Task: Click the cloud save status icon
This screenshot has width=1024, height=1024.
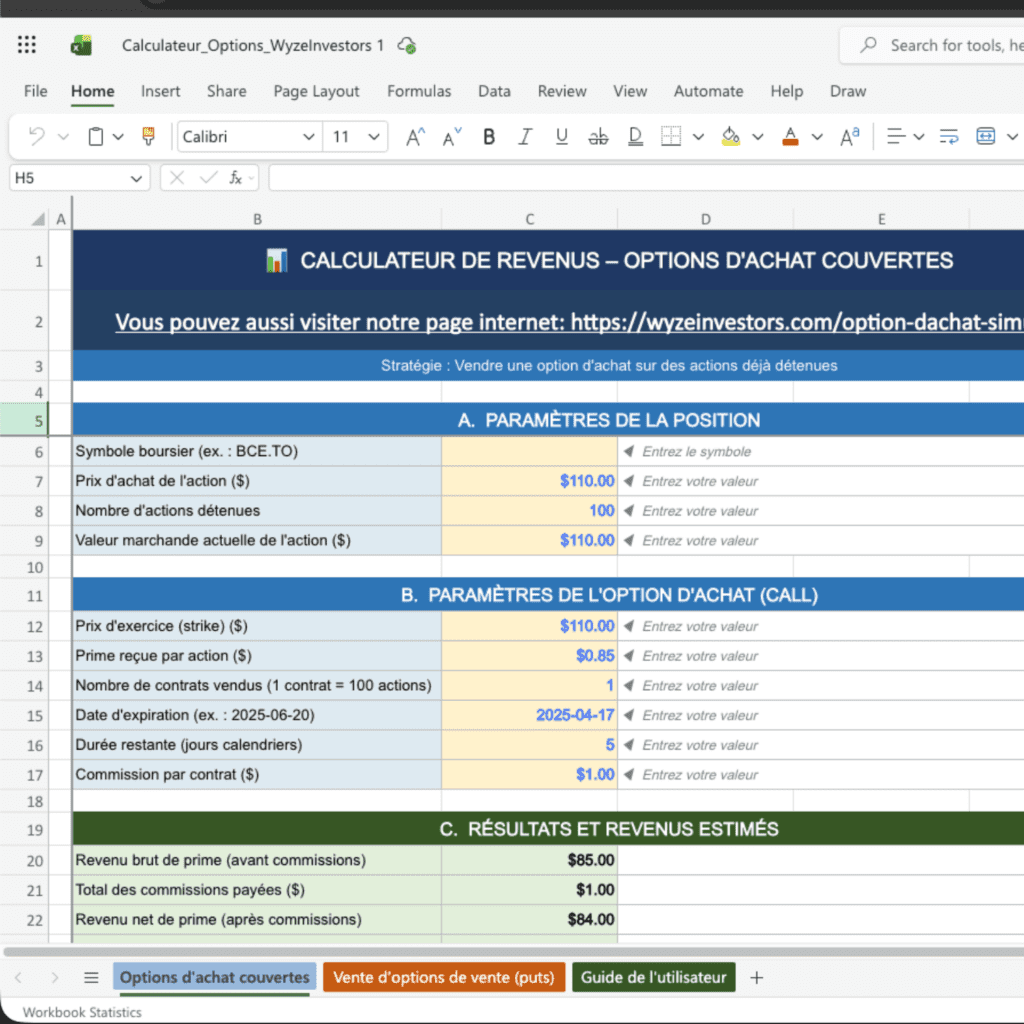Action: (406, 44)
